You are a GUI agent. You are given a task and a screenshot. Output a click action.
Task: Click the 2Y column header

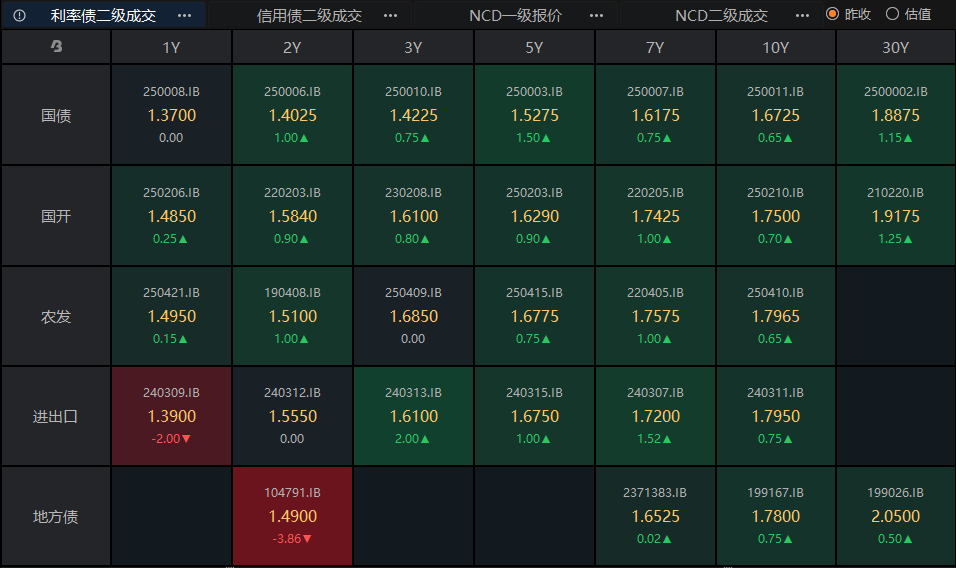292,47
